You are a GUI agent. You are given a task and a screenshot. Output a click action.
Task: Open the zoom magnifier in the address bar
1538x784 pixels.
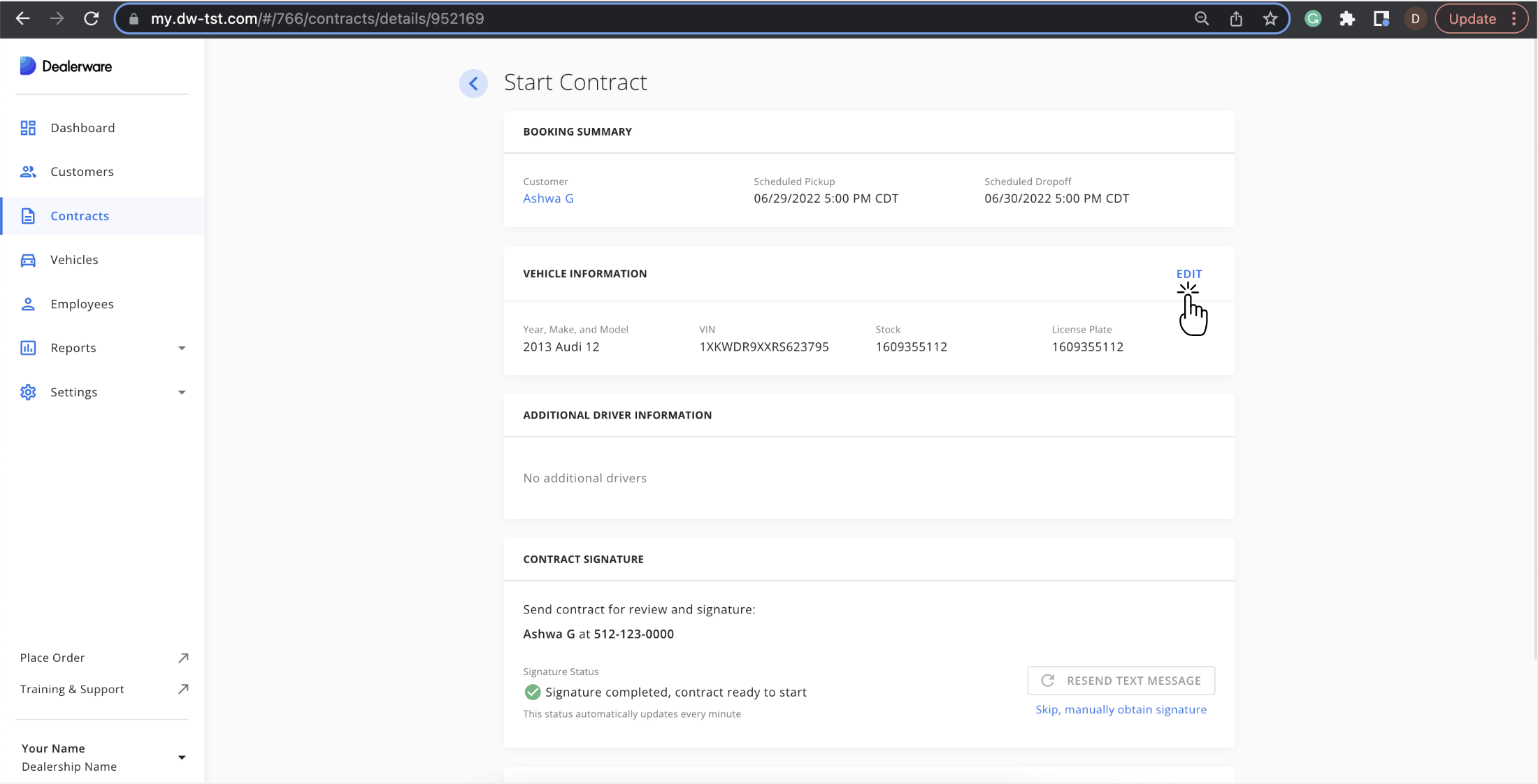click(1202, 19)
